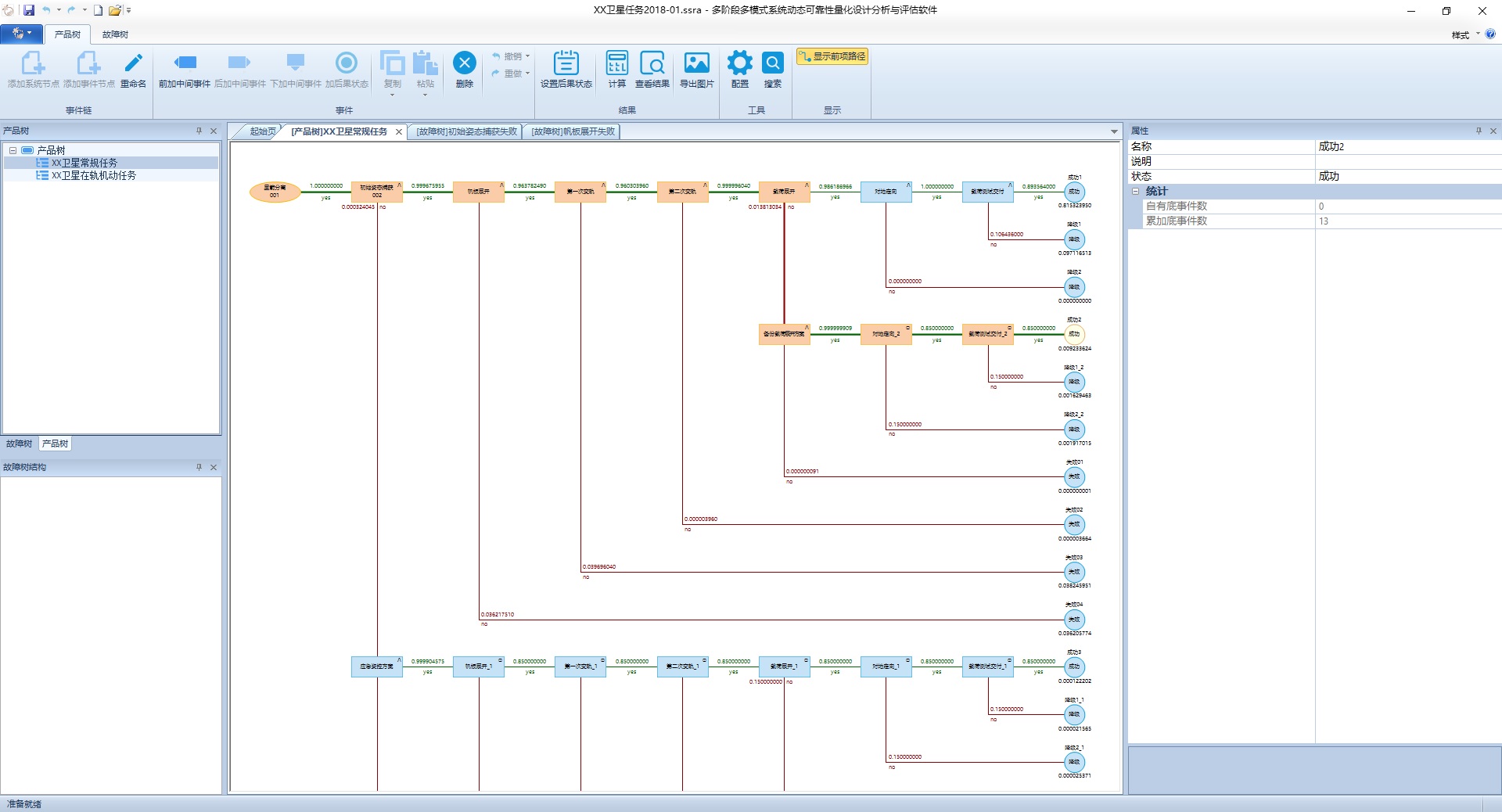
Task: Select XX卫星常规任务 in product tree
Action: (x=84, y=163)
